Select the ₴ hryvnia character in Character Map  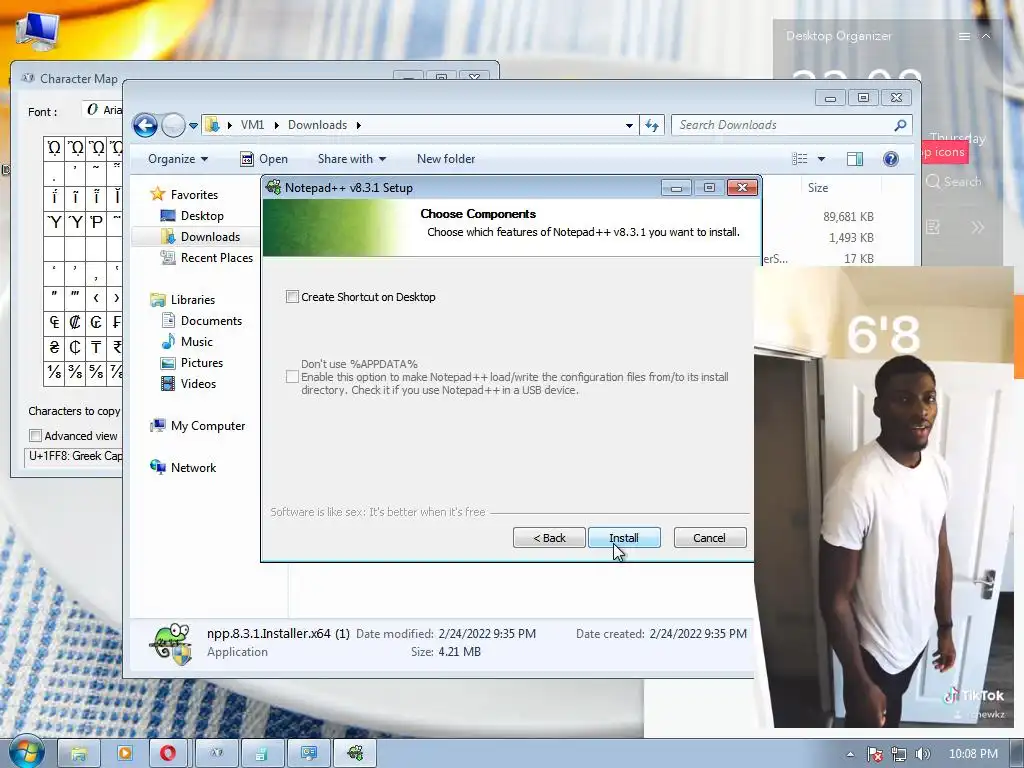click(x=54, y=347)
